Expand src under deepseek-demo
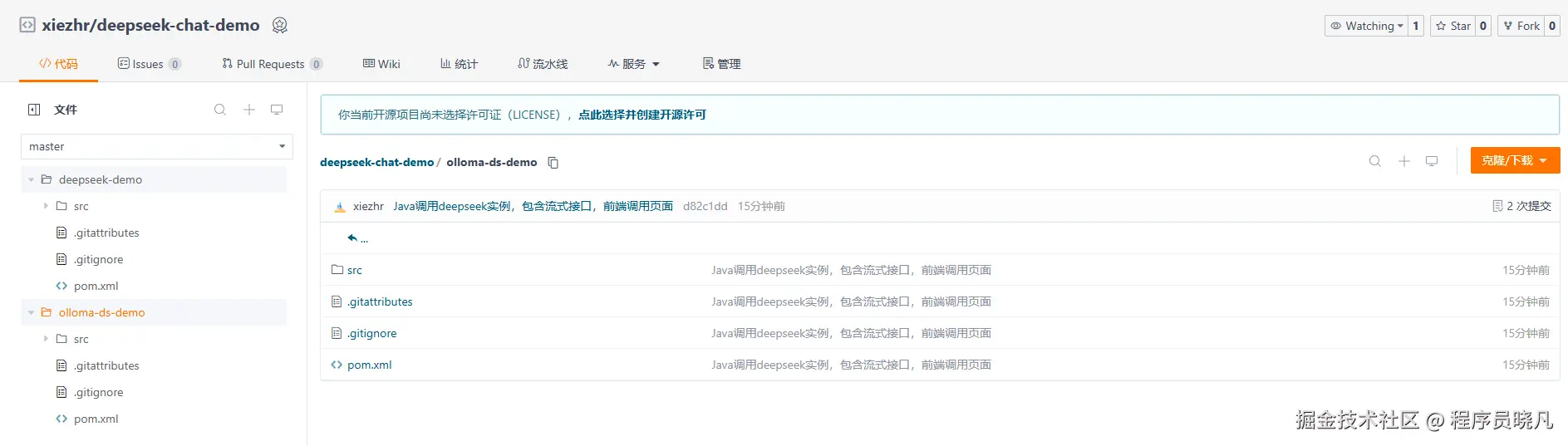 tap(46, 206)
